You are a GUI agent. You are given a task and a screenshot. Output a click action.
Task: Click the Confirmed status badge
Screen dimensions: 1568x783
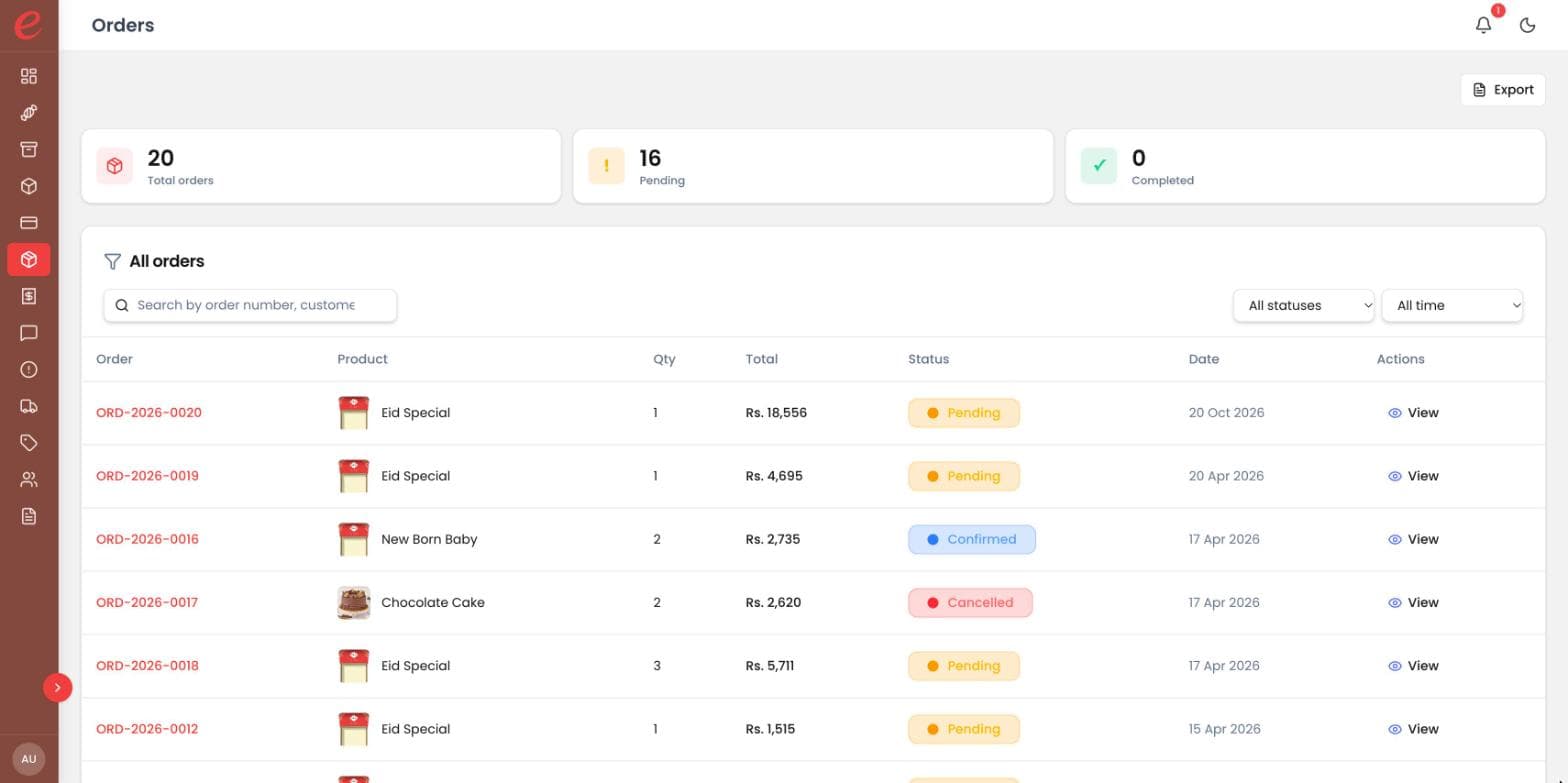tap(972, 539)
